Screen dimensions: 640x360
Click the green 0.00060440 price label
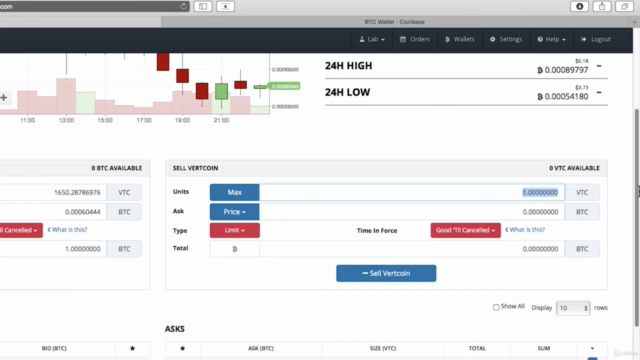pos(284,86)
